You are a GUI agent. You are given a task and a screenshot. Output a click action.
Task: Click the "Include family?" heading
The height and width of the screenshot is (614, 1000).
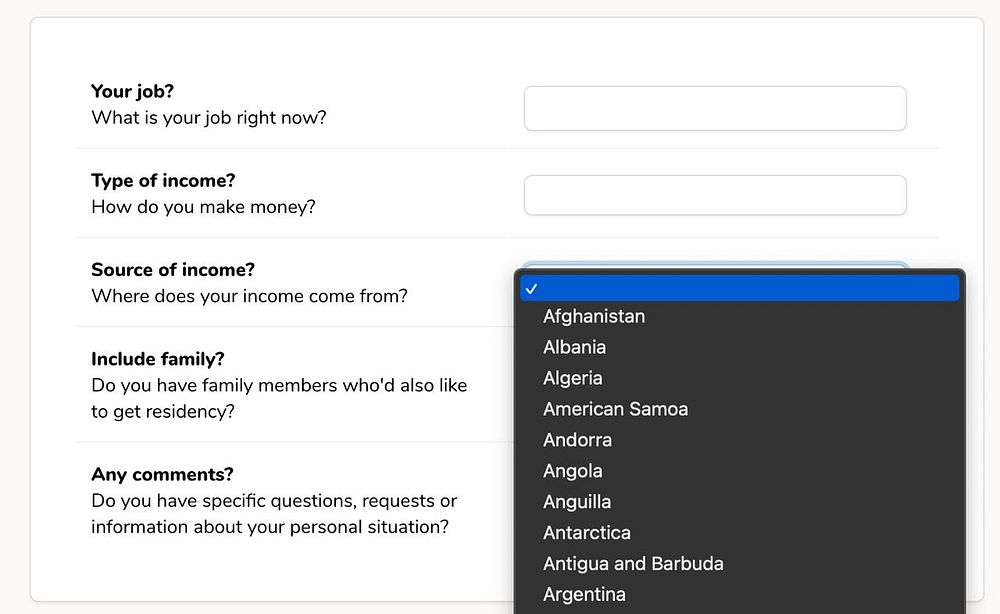[158, 358]
